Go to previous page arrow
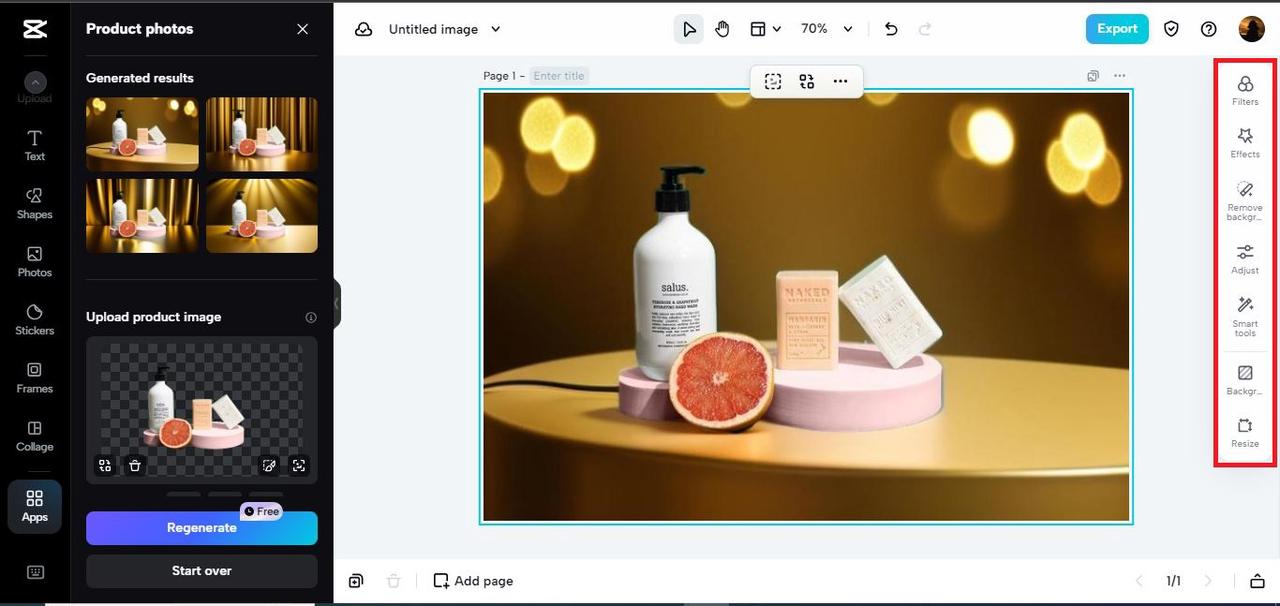1280x606 pixels. pyautogui.click(x=1137, y=581)
